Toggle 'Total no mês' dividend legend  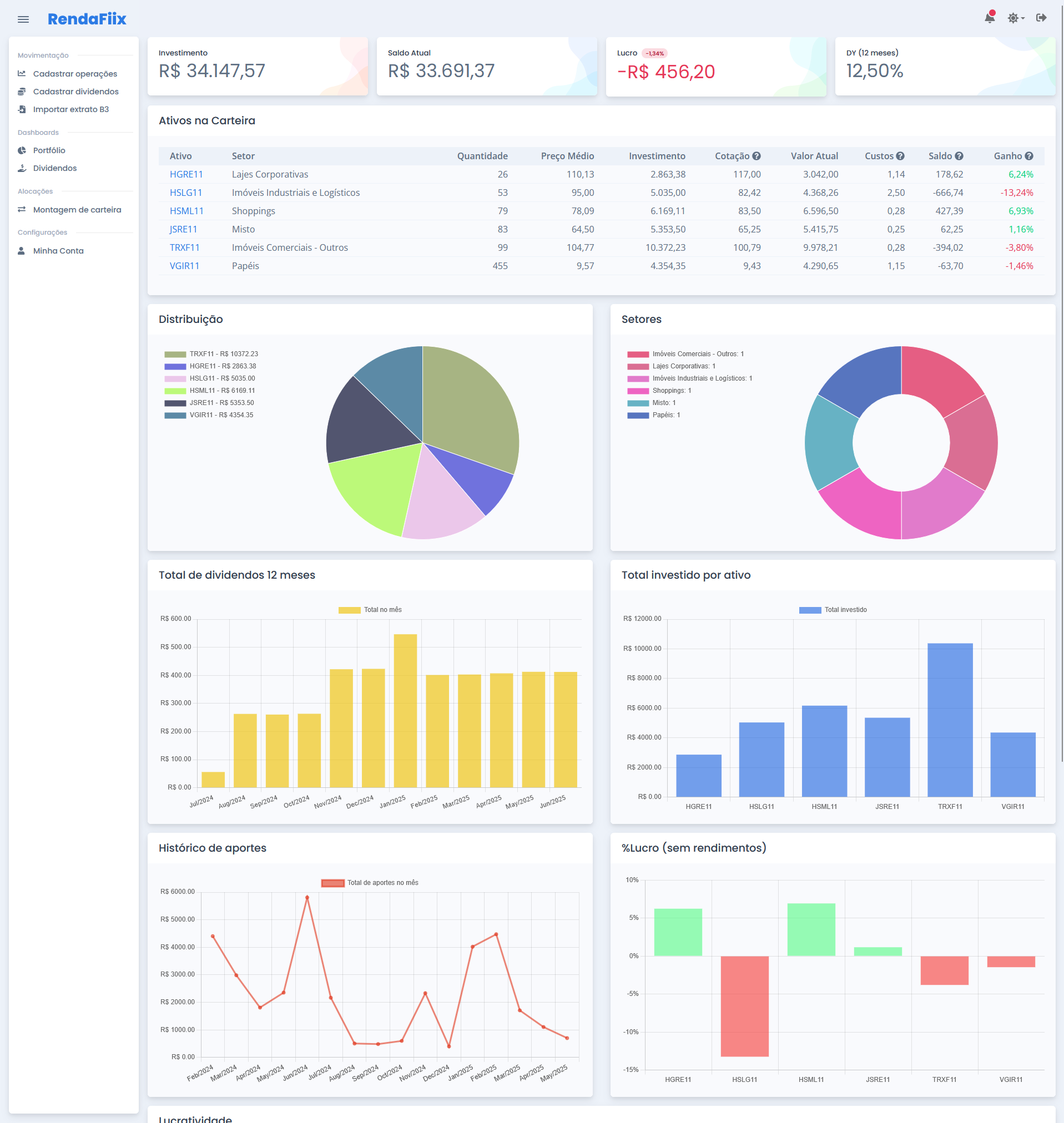pyautogui.click(x=370, y=610)
